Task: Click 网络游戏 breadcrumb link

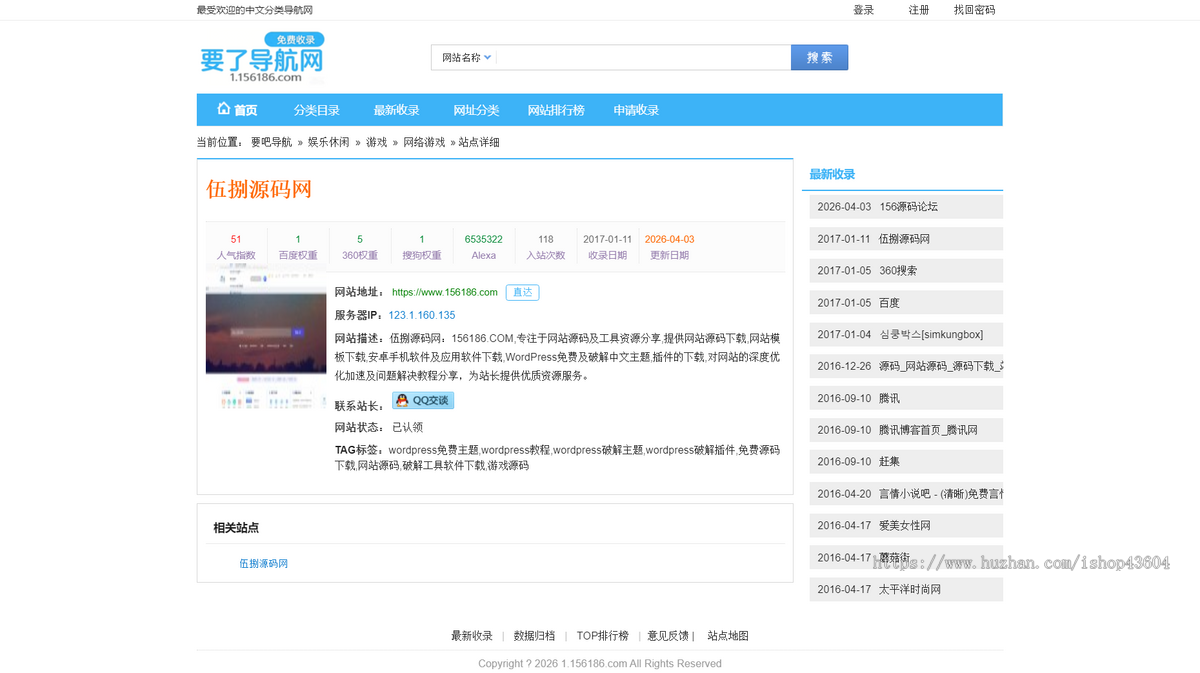Action: coord(424,142)
